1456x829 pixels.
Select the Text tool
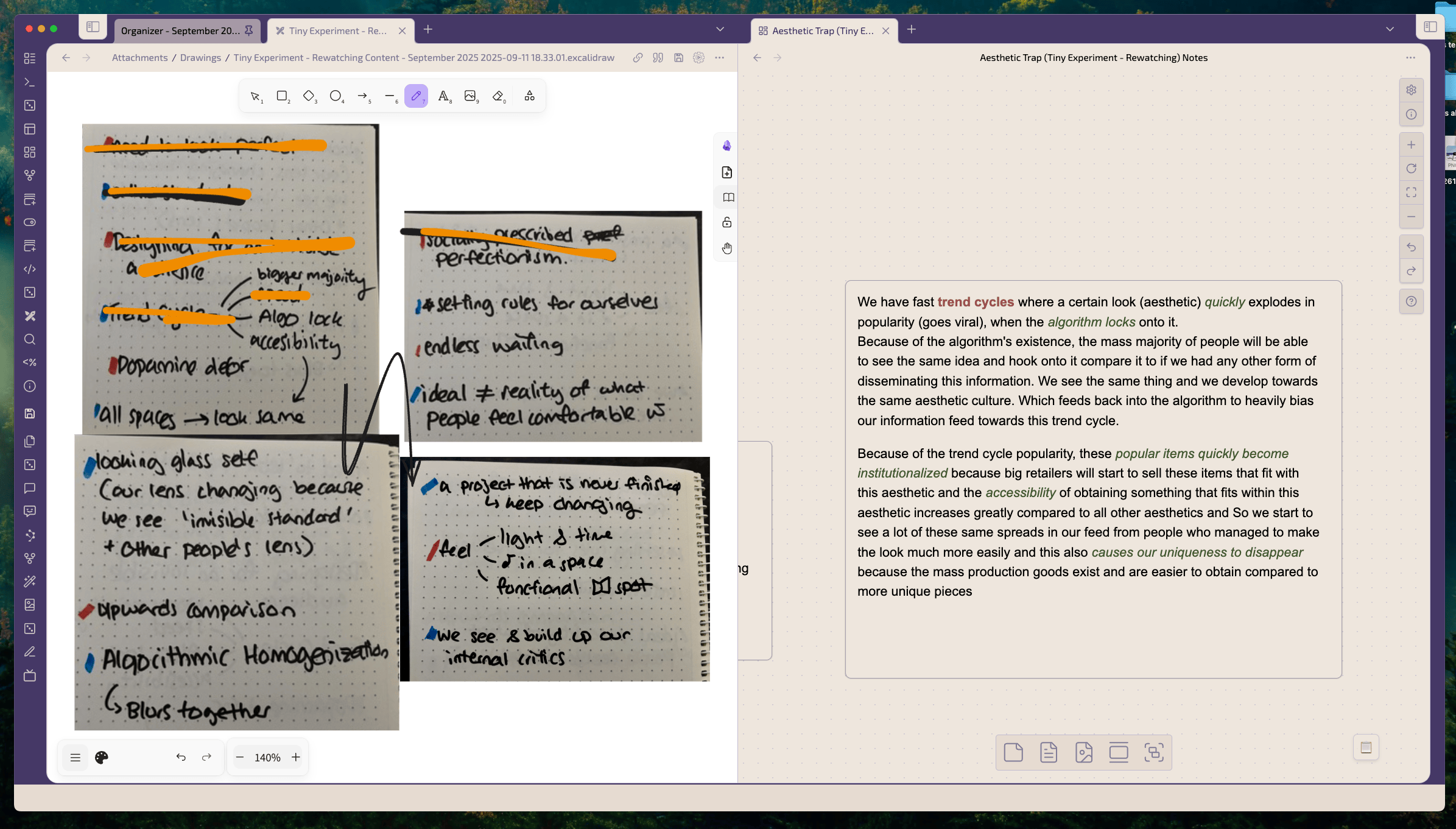point(443,96)
